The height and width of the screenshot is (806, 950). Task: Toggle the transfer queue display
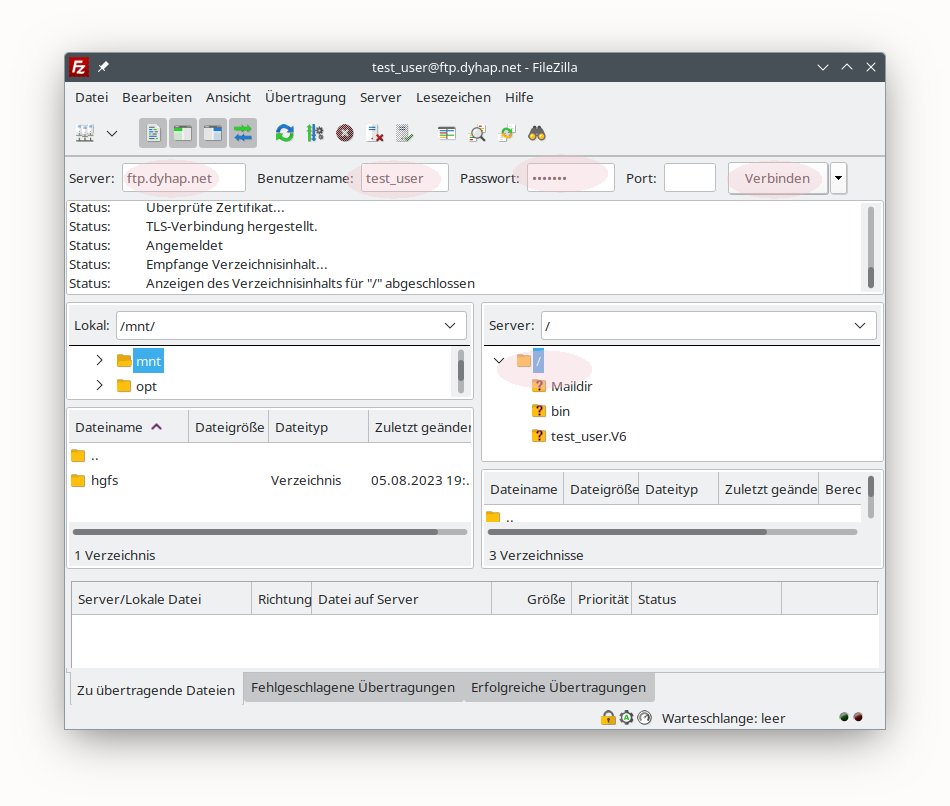click(243, 133)
